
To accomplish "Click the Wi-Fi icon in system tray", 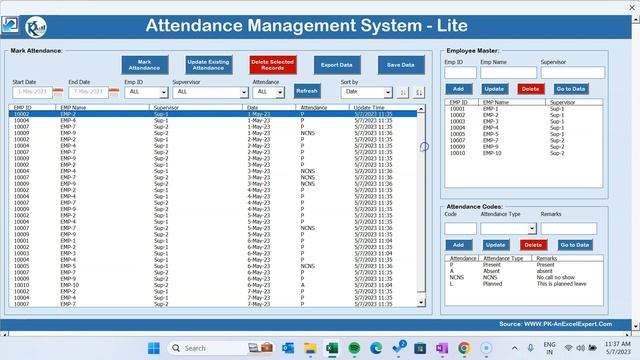I will (568, 348).
